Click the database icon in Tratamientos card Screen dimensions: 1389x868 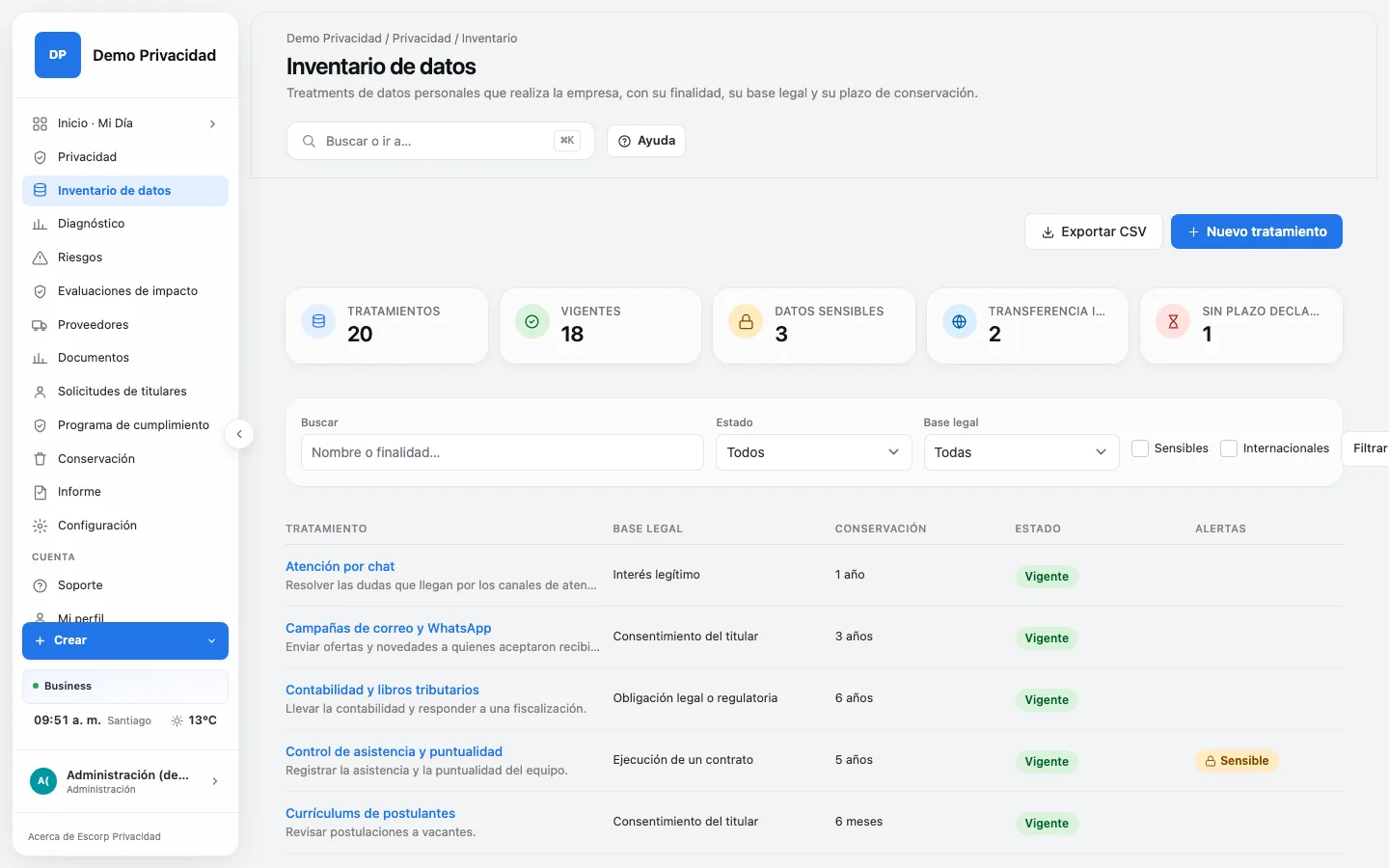318,321
